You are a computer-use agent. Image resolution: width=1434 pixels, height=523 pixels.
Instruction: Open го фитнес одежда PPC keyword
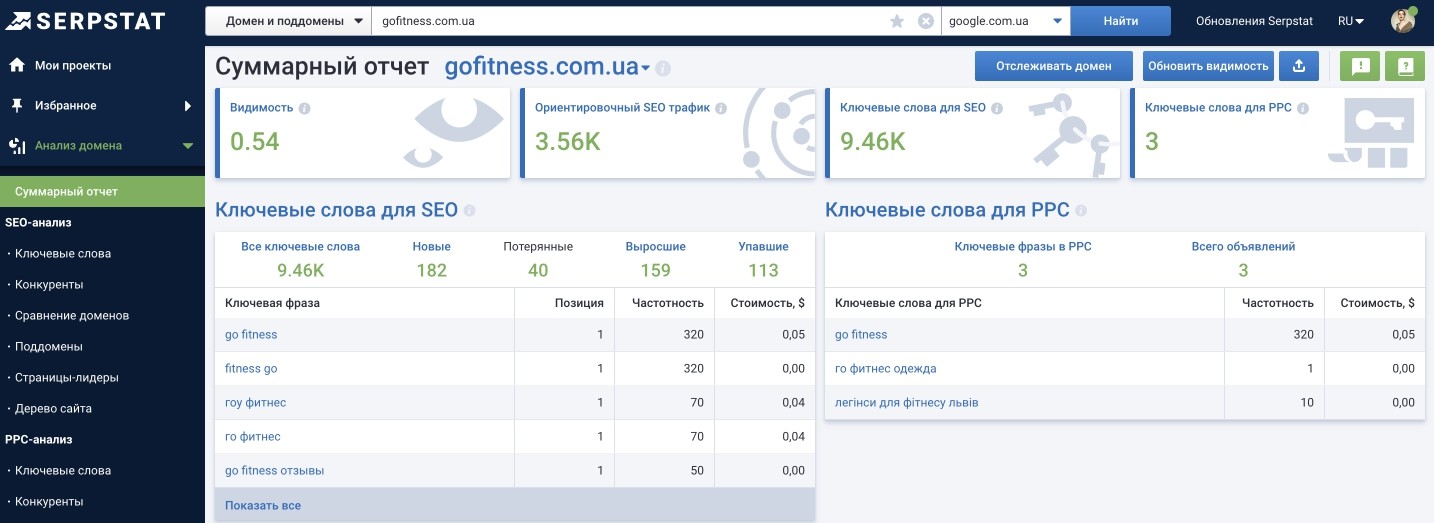point(886,368)
